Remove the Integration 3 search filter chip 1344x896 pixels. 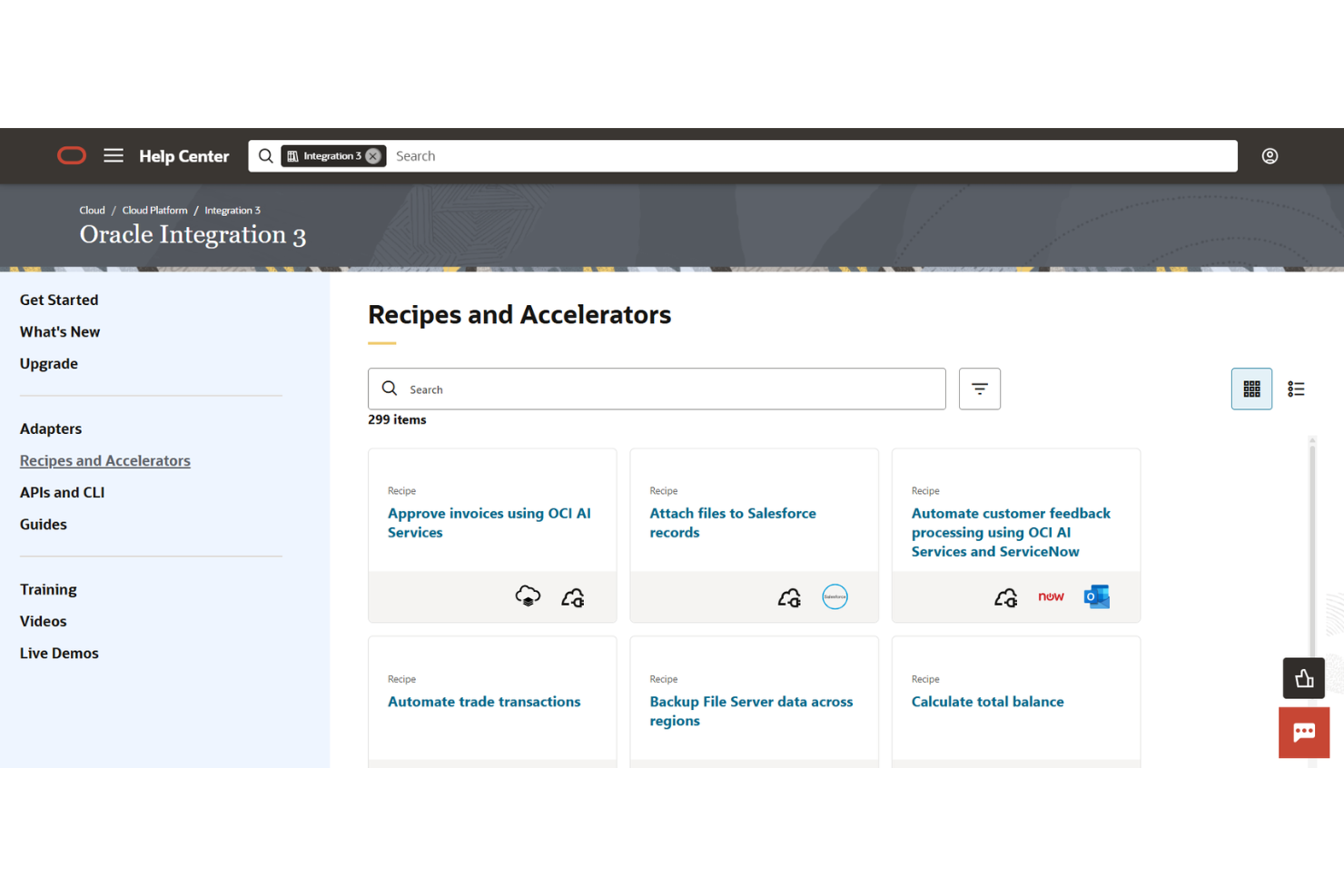coord(373,156)
